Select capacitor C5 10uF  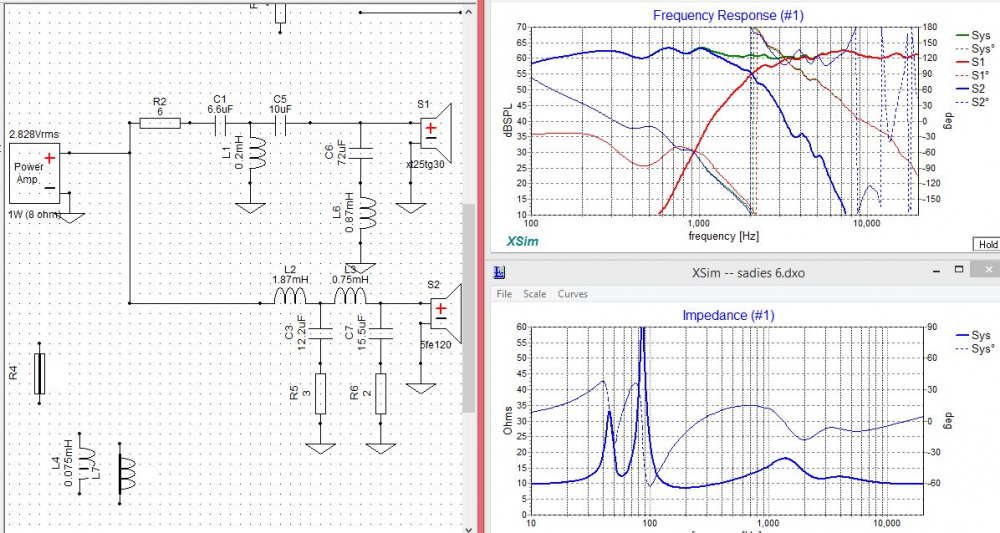pyautogui.click(x=280, y=124)
